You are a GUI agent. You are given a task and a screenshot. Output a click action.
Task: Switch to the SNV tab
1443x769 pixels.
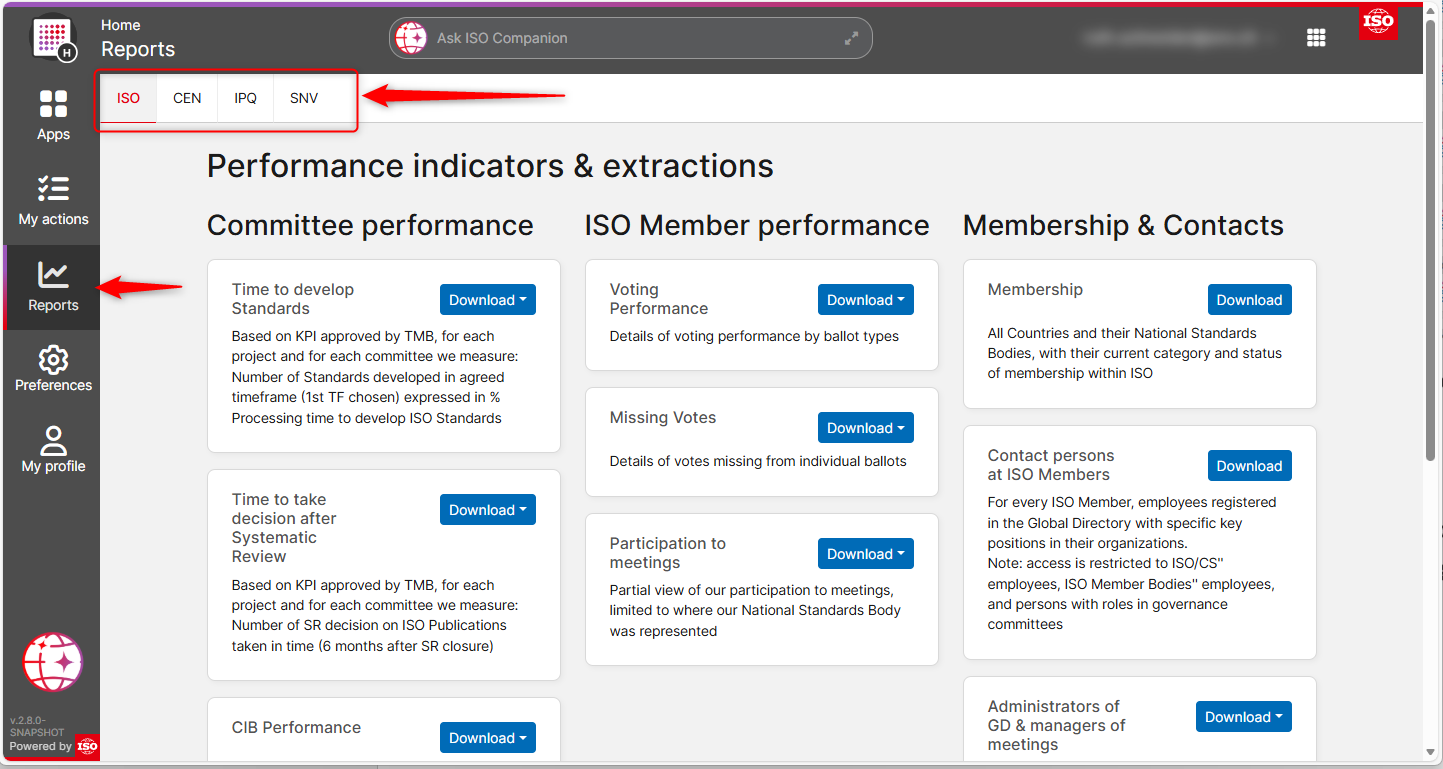coord(304,98)
